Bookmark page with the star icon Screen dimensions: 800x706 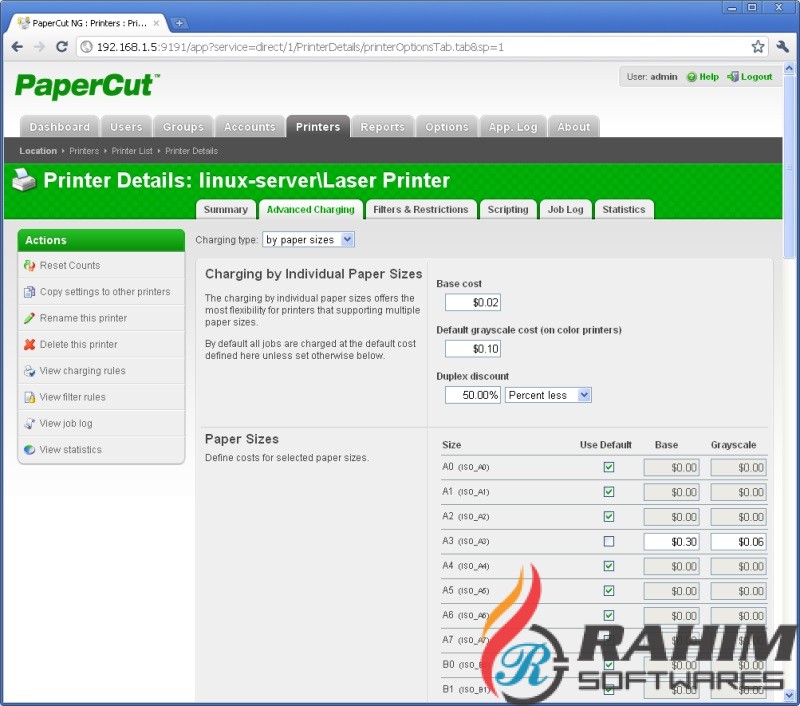(758, 47)
